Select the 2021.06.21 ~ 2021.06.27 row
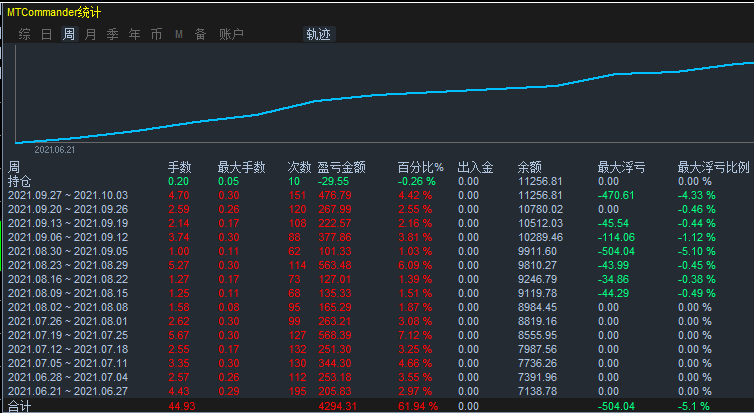Image resolution: width=754 pixels, height=413 pixels. click(377, 391)
